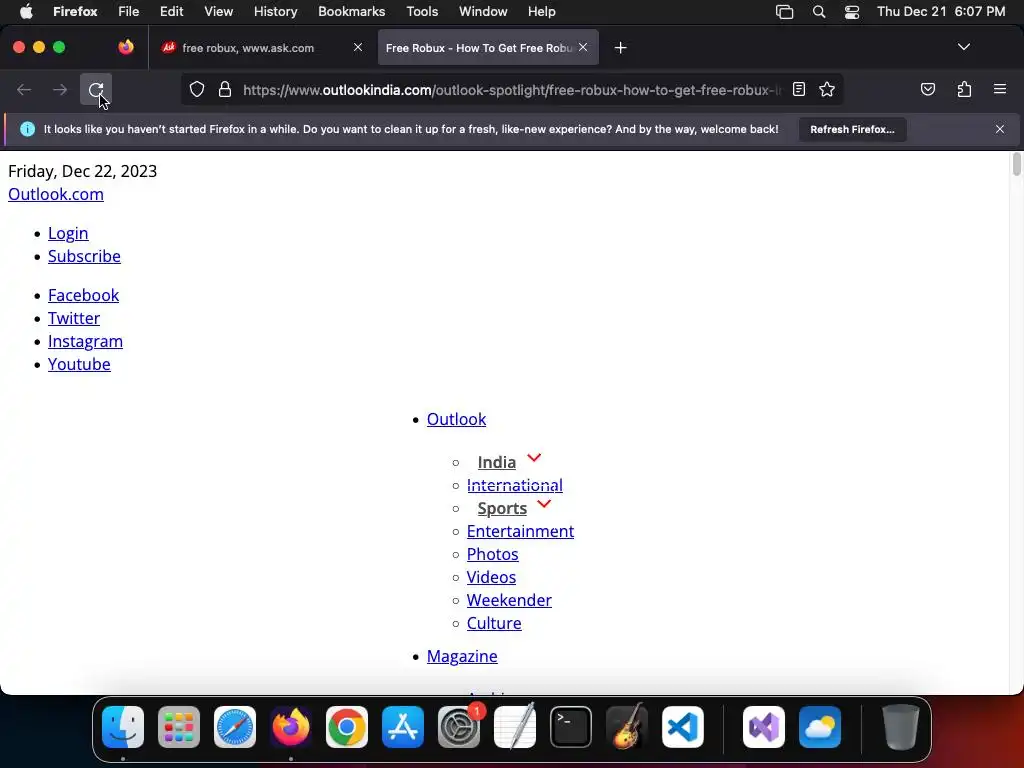Open the View menu
Screen dimensions: 1024x768
point(218,12)
